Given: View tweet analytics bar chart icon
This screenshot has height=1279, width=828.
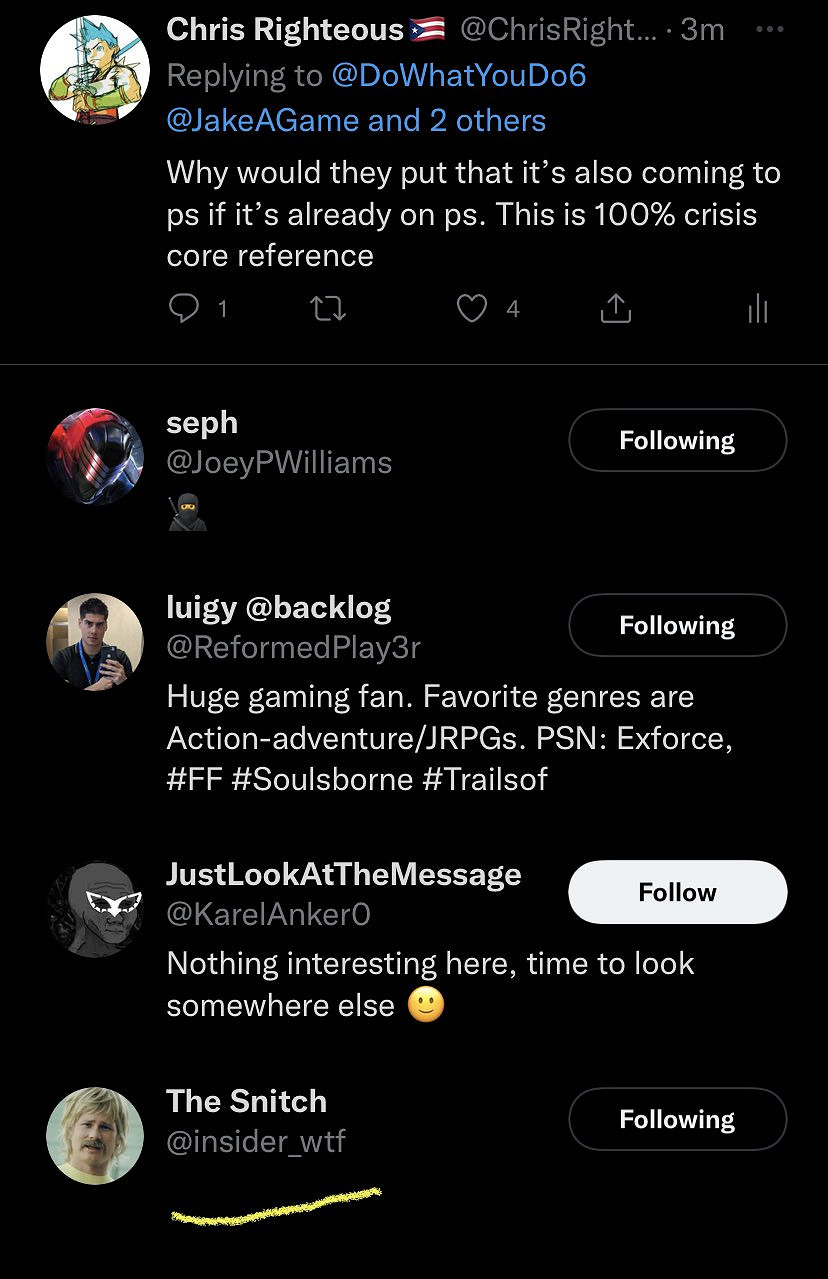Looking at the screenshot, I should click(757, 310).
